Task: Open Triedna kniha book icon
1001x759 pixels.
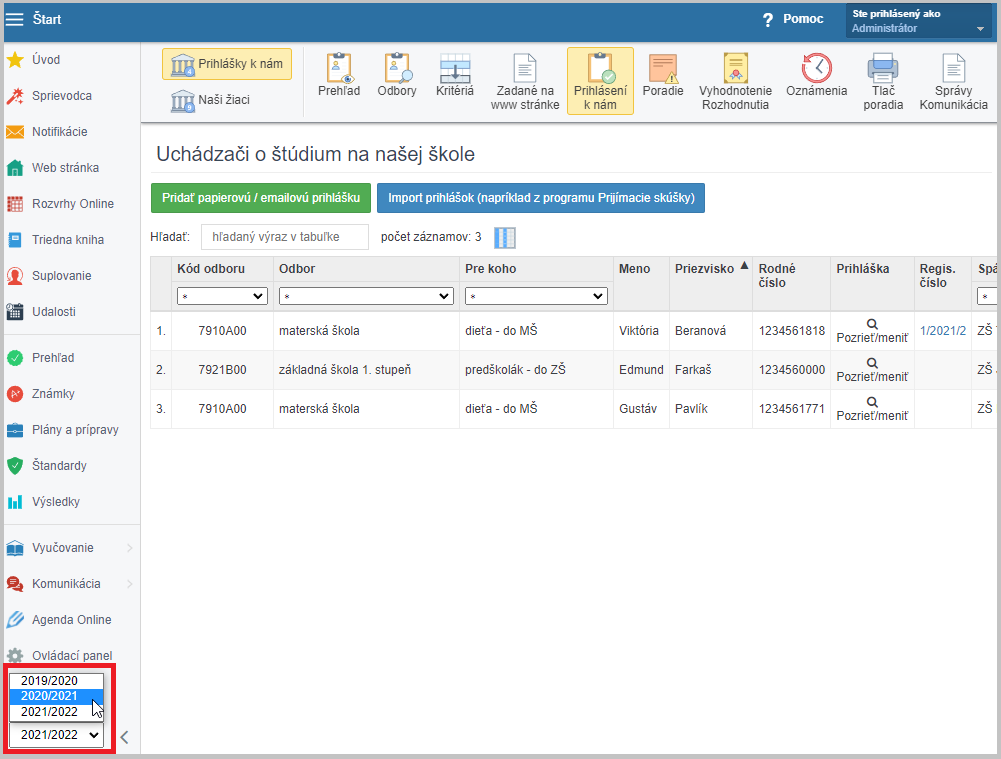Action: point(15,240)
